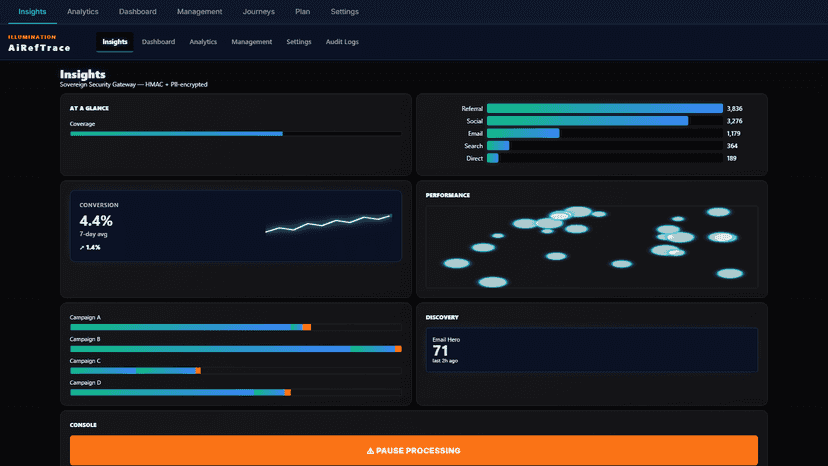The image size is (828, 466).
Task: Click the 'last 2h ago' text
Action: tap(445, 361)
